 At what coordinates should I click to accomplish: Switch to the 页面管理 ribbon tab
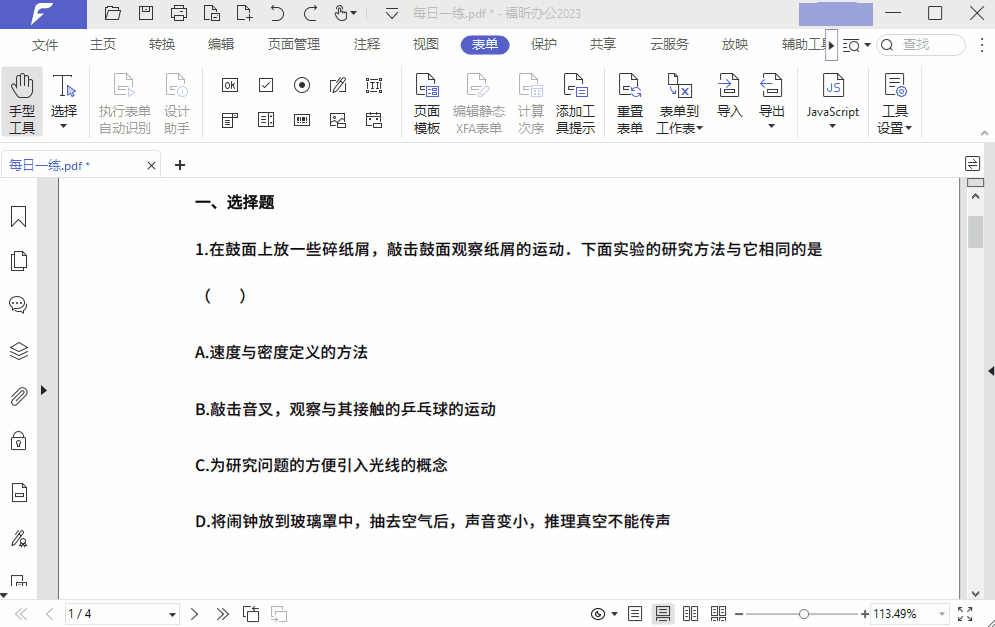[x=293, y=45]
